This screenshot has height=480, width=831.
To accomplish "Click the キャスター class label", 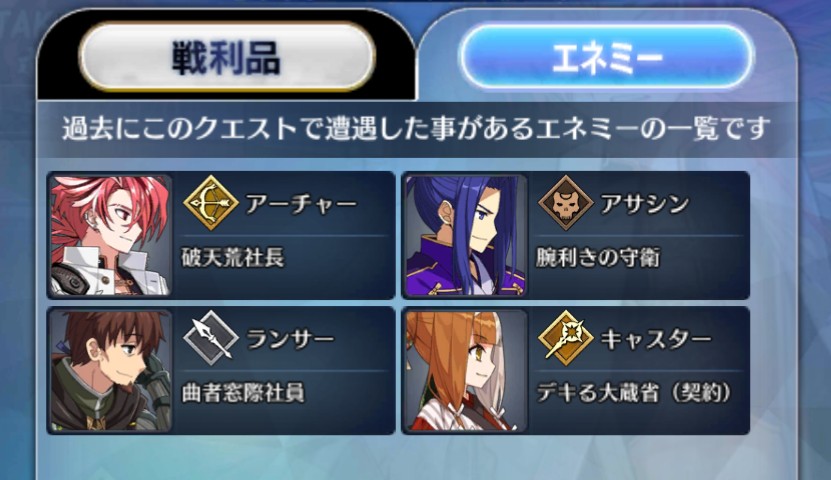I will (656, 339).
